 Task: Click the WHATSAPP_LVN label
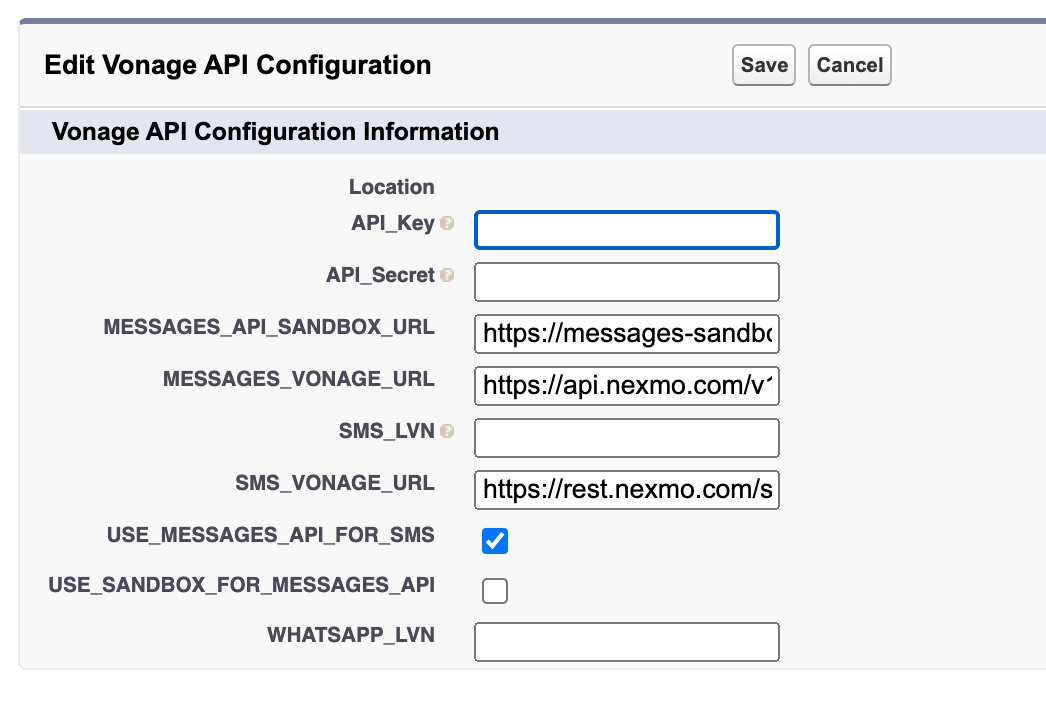click(351, 635)
